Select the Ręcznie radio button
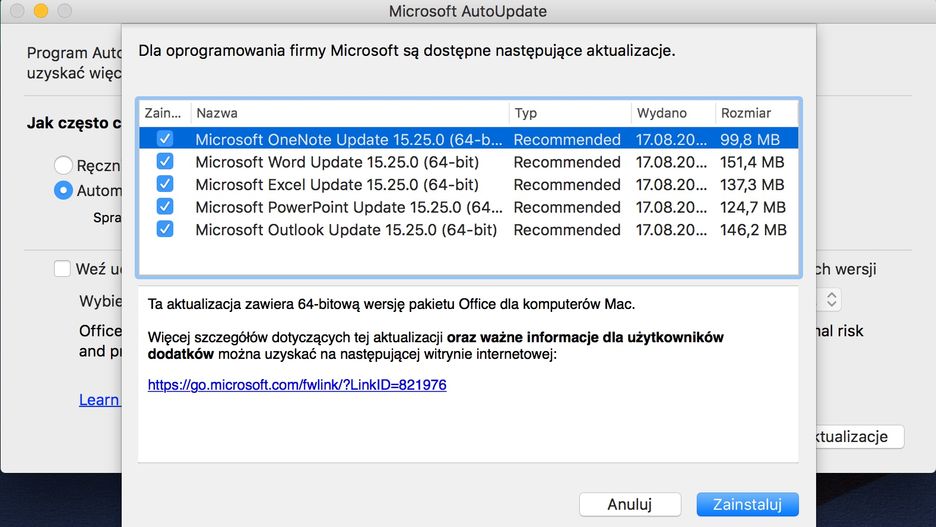This screenshot has height=527, width=936. [x=63, y=166]
